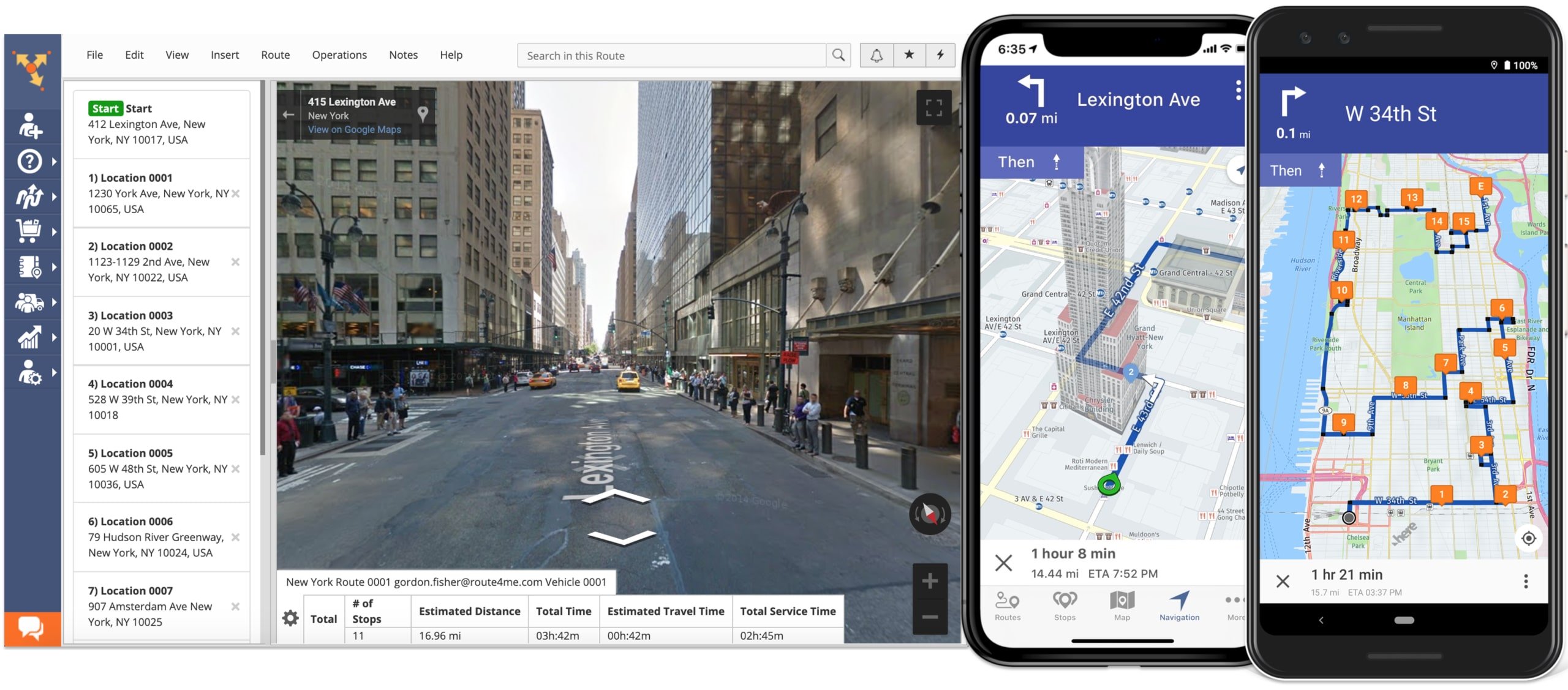1568x690 pixels.
Task: Open Insert menu in menu bar
Action: pyautogui.click(x=223, y=54)
